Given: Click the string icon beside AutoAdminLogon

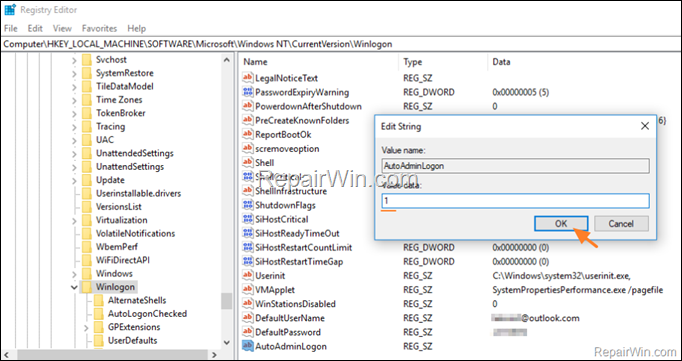Looking at the screenshot, I should coord(248,346).
